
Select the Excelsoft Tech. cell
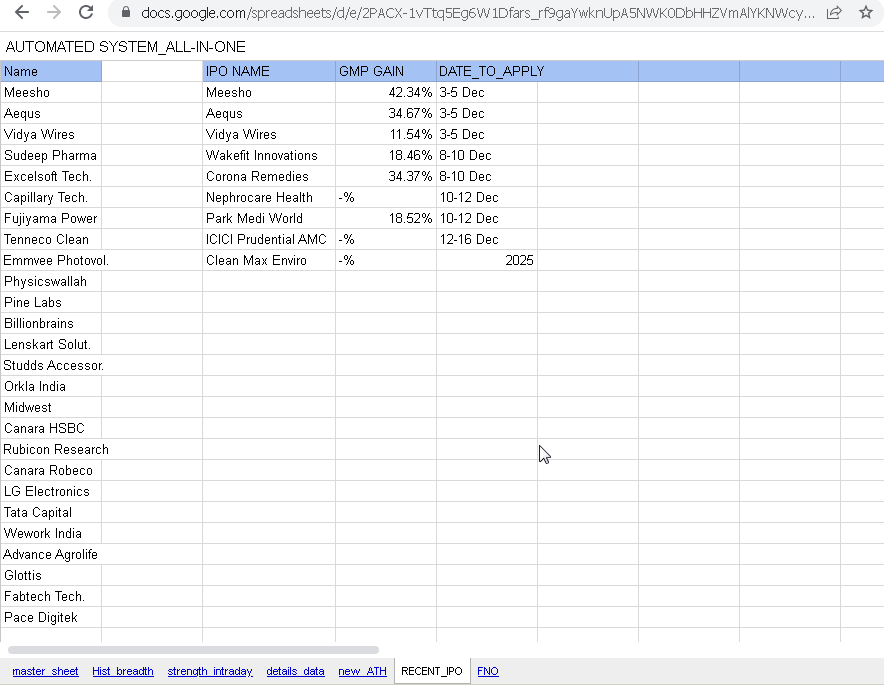[51, 176]
